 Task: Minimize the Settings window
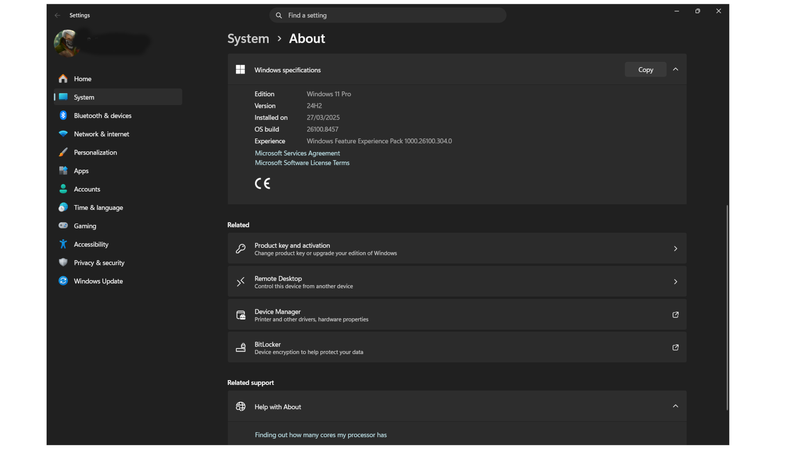[677, 11]
